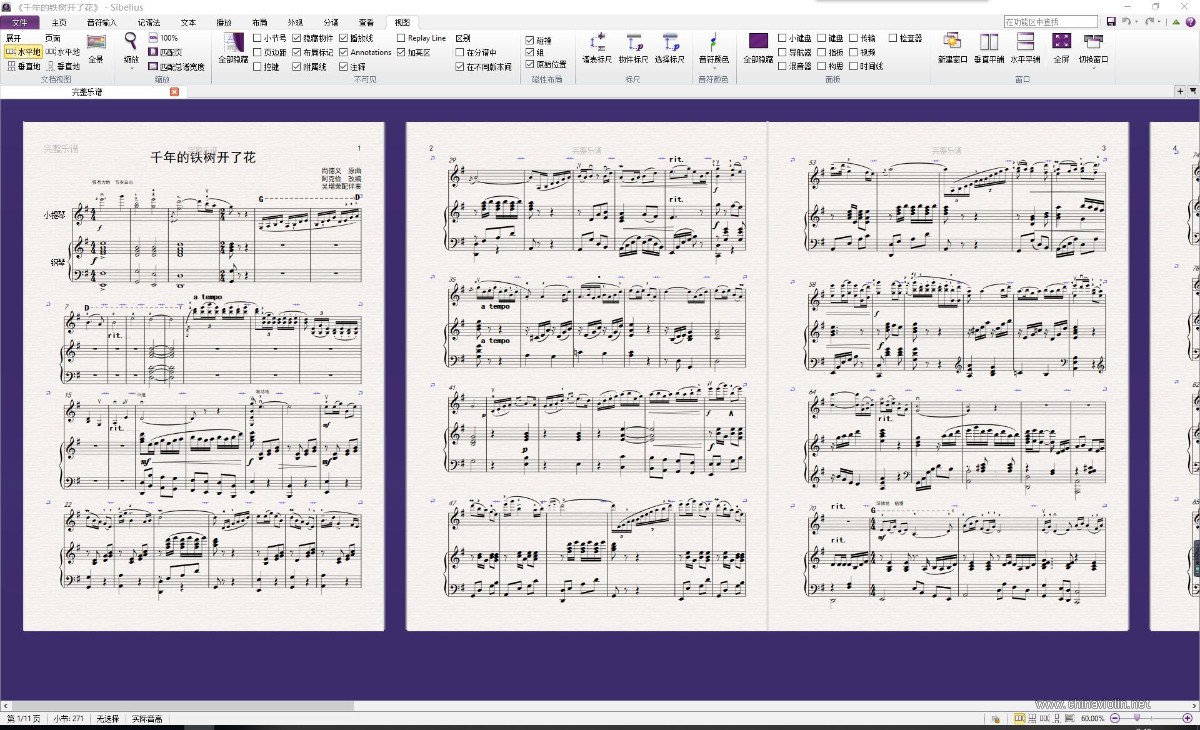Select single pages horizontally (页面 水平地)

[62, 52]
